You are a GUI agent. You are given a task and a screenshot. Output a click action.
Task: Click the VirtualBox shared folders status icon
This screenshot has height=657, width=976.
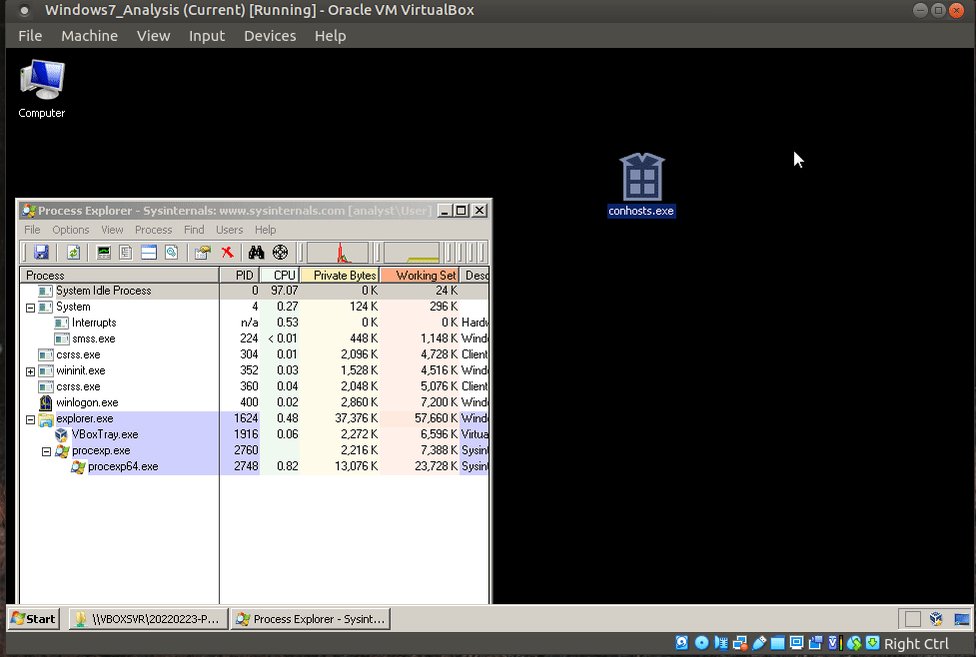[777, 643]
